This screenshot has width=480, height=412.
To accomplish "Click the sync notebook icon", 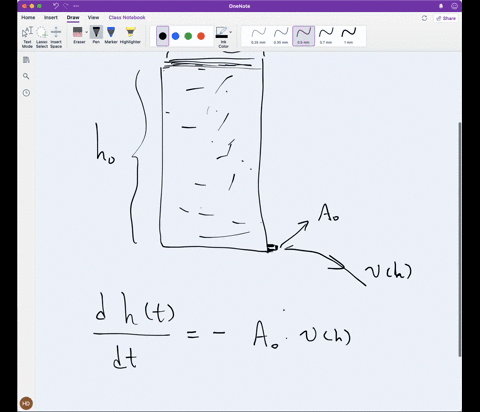I will tap(424, 18).
